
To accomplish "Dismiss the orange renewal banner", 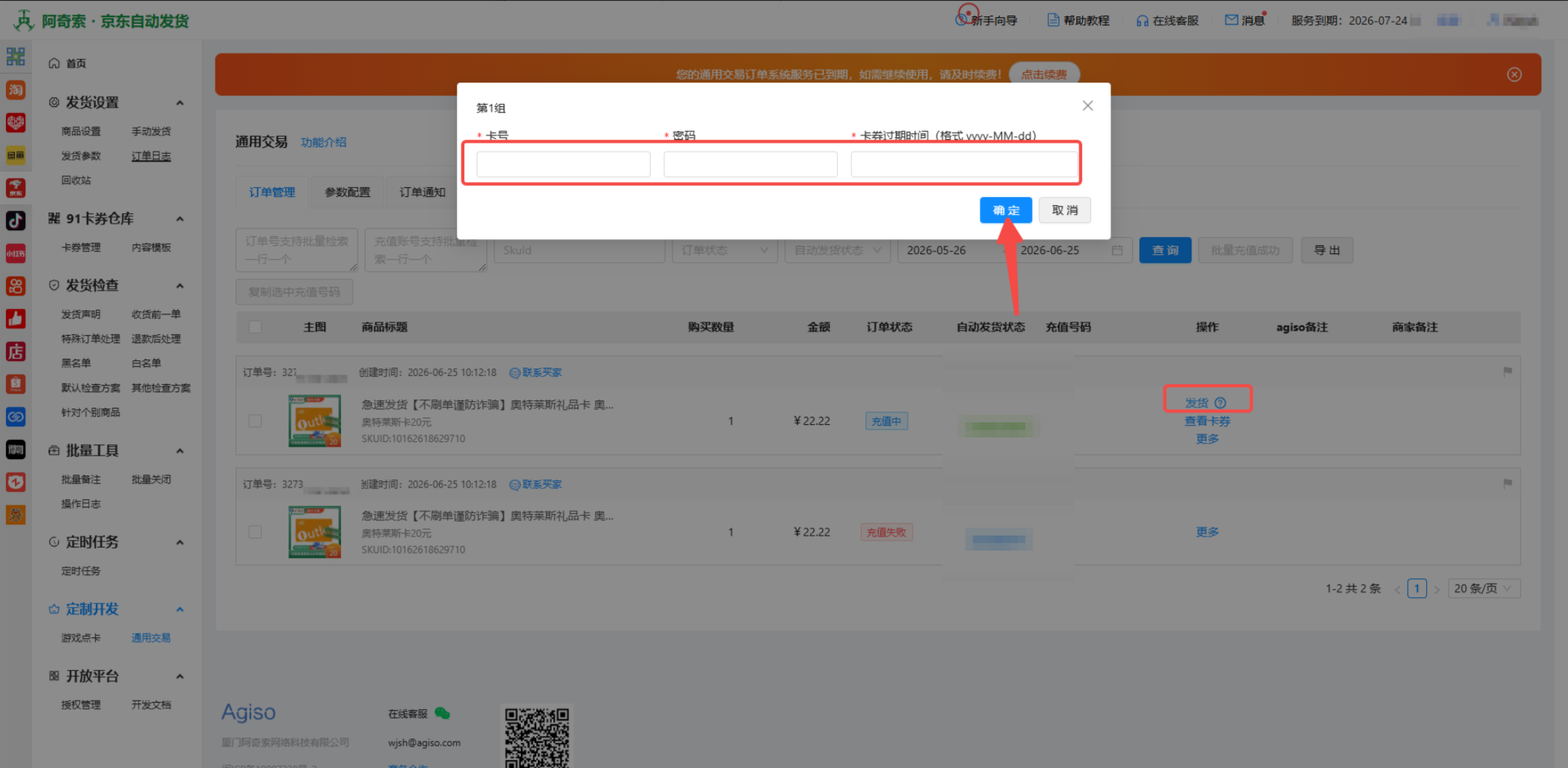I will click(1514, 74).
